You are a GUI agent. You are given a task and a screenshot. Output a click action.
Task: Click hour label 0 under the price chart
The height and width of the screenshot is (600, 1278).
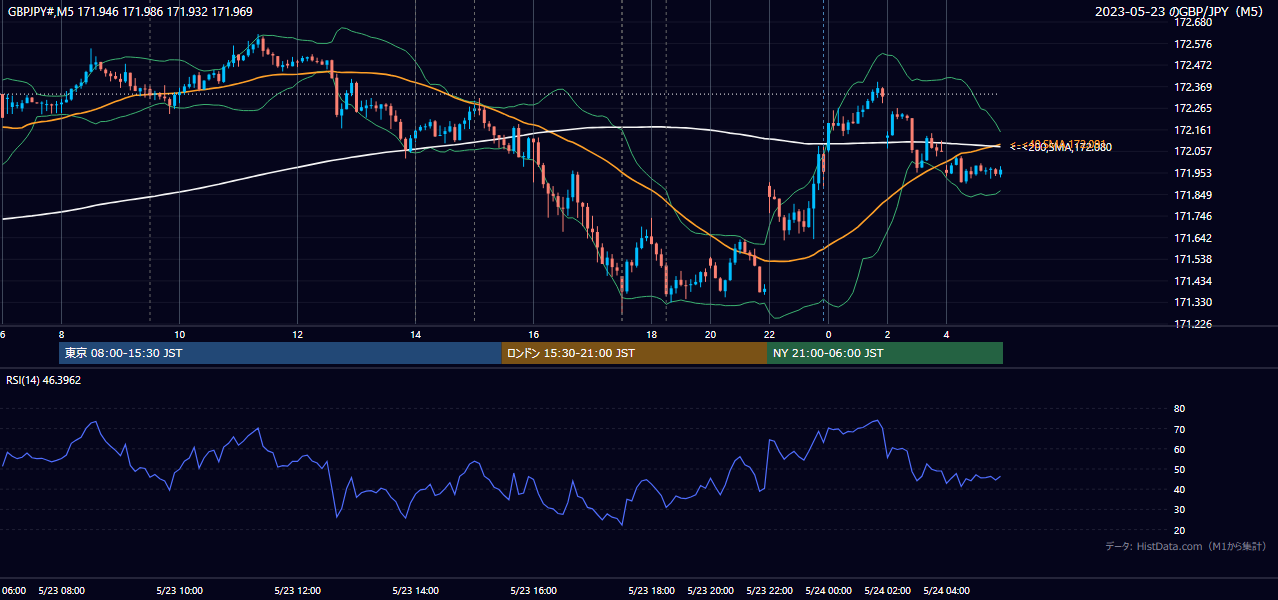coord(828,334)
